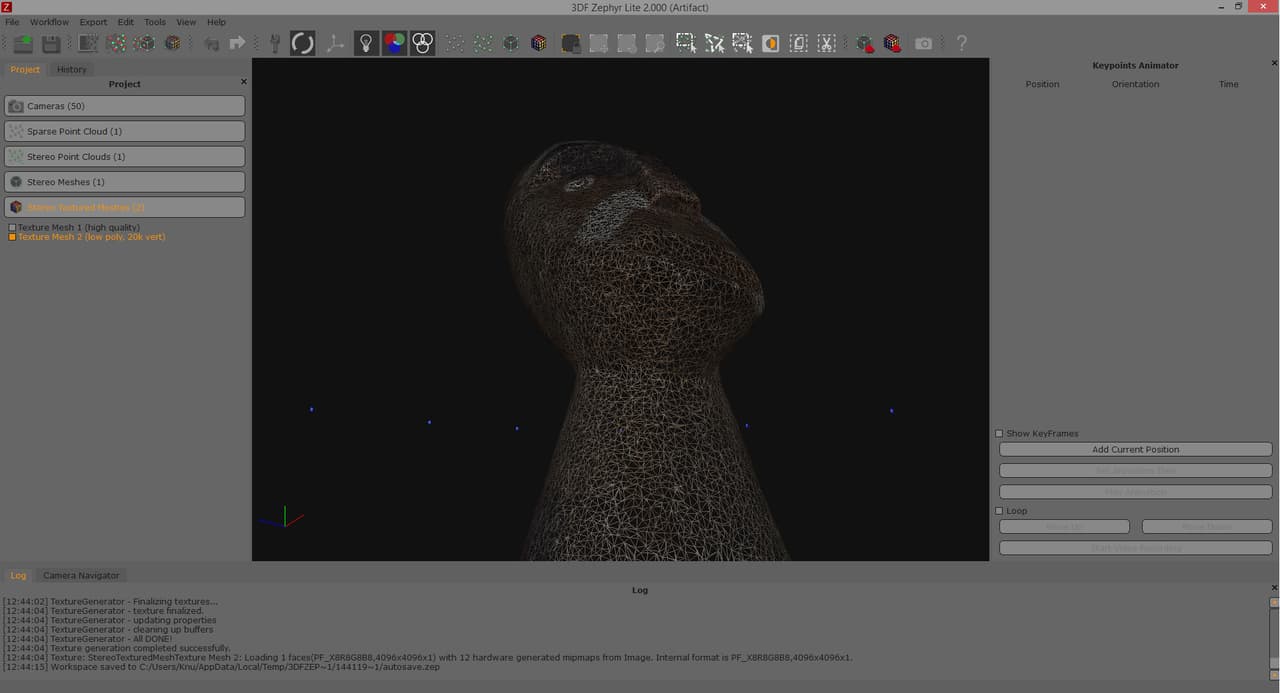Uncheck the Texture Mesh 2 visibility box
This screenshot has height=693, width=1280.
(x=12, y=237)
